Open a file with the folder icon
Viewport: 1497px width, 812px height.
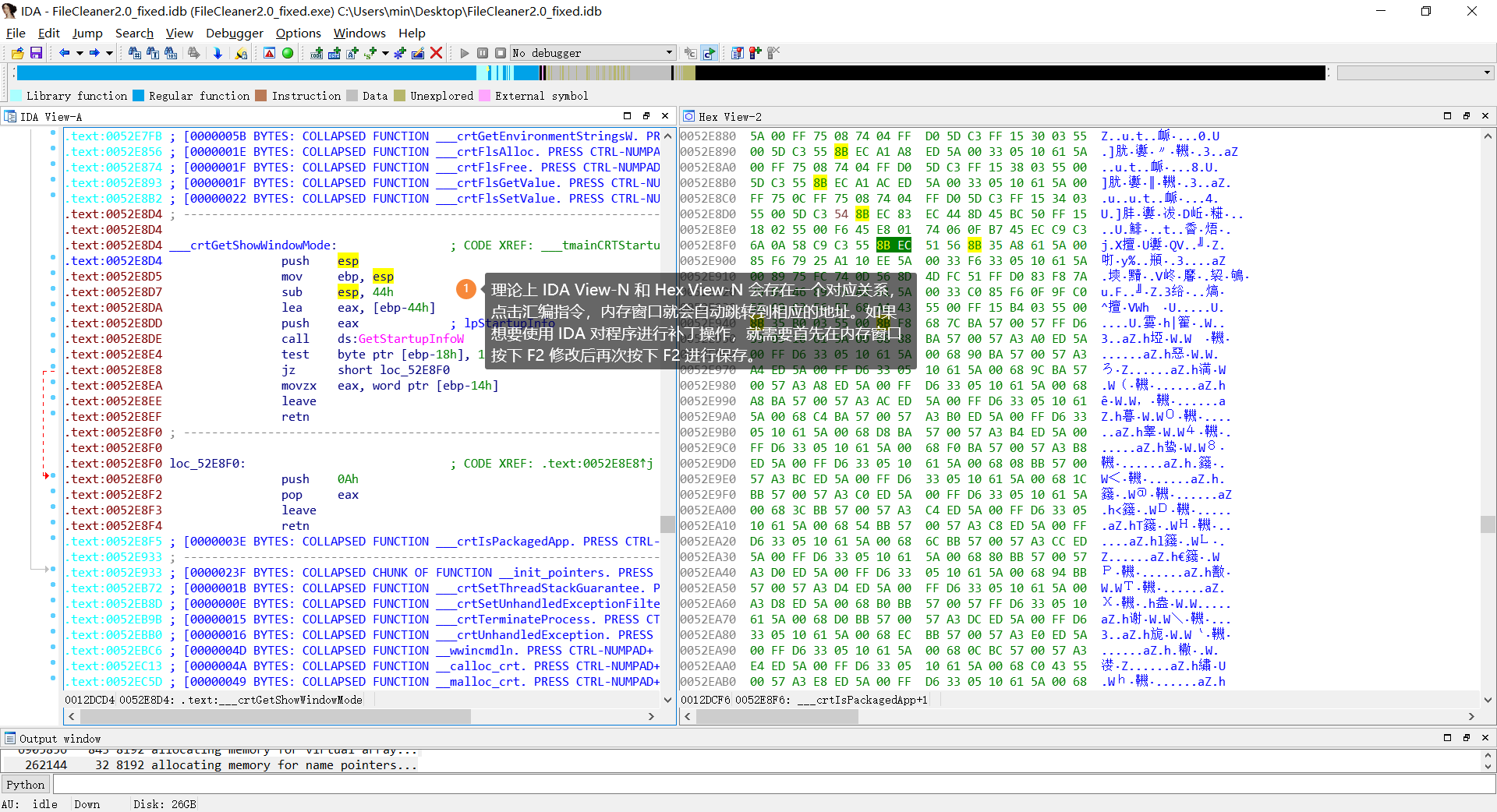pyautogui.click(x=17, y=53)
